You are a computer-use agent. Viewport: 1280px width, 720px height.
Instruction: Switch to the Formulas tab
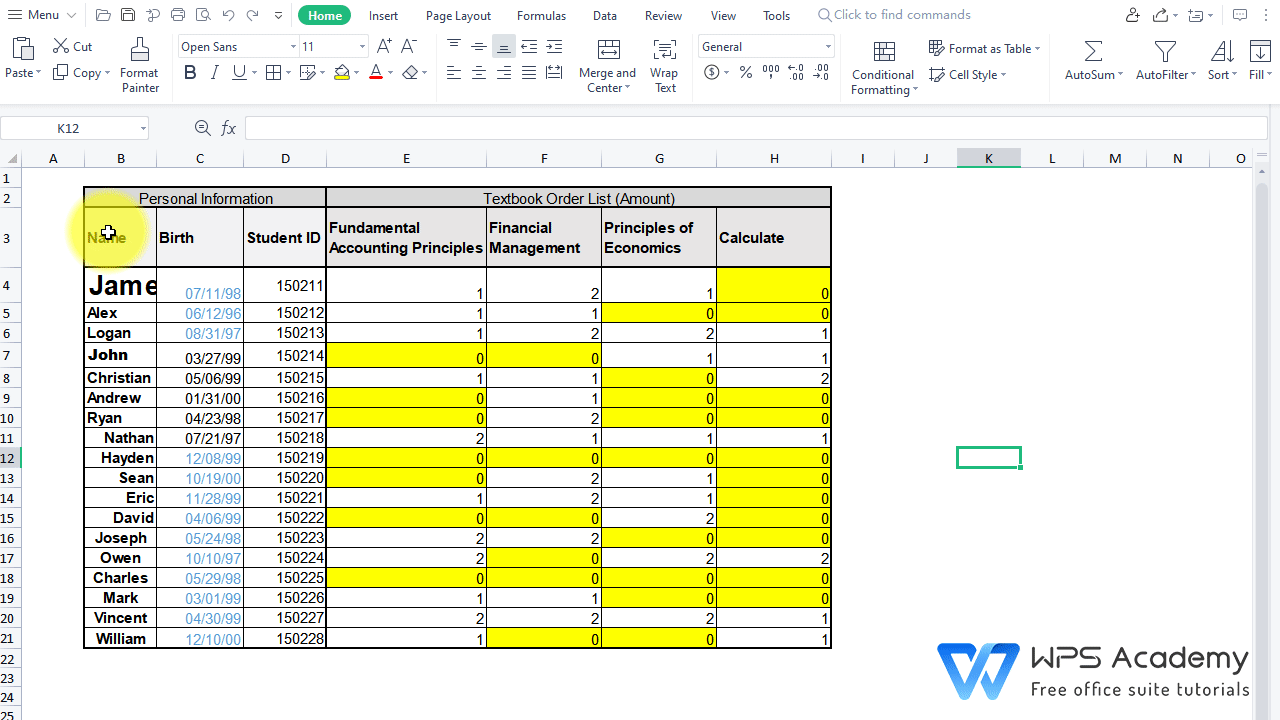pyautogui.click(x=541, y=15)
